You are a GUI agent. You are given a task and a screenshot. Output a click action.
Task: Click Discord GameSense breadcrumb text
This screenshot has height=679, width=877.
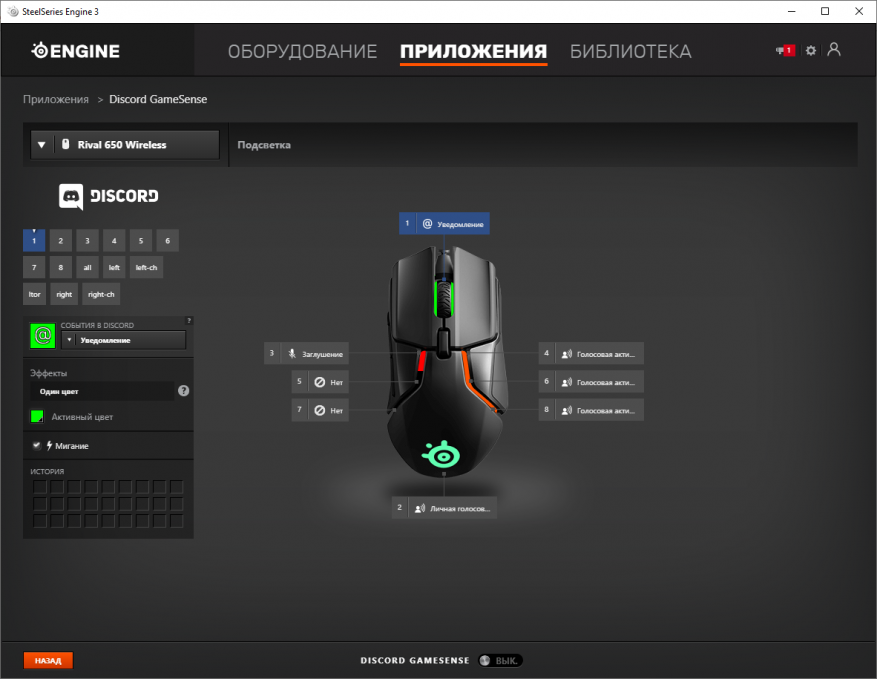[x=158, y=99]
